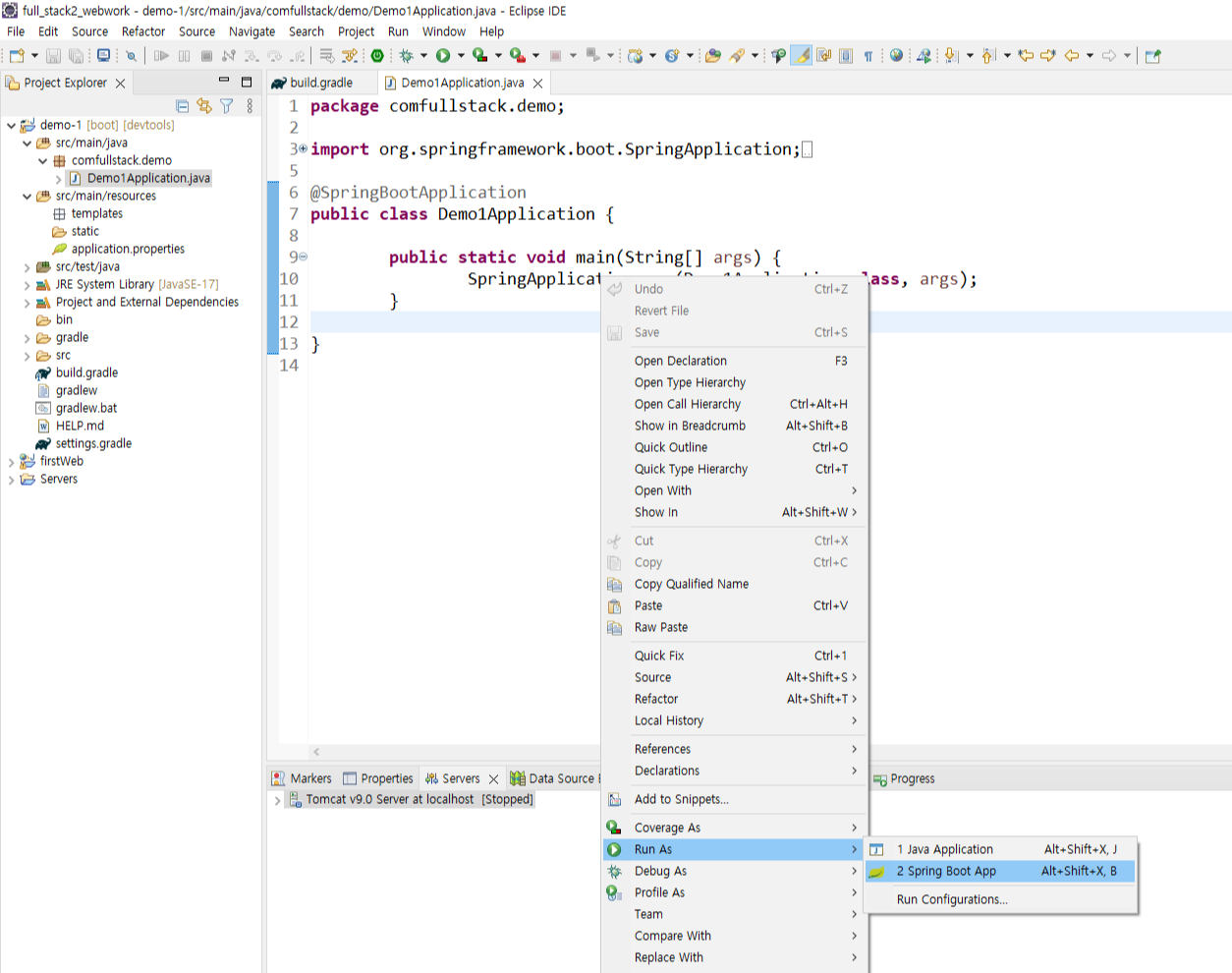Open the Navigate menu
This screenshot has width=1232, height=973.
(252, 31)
